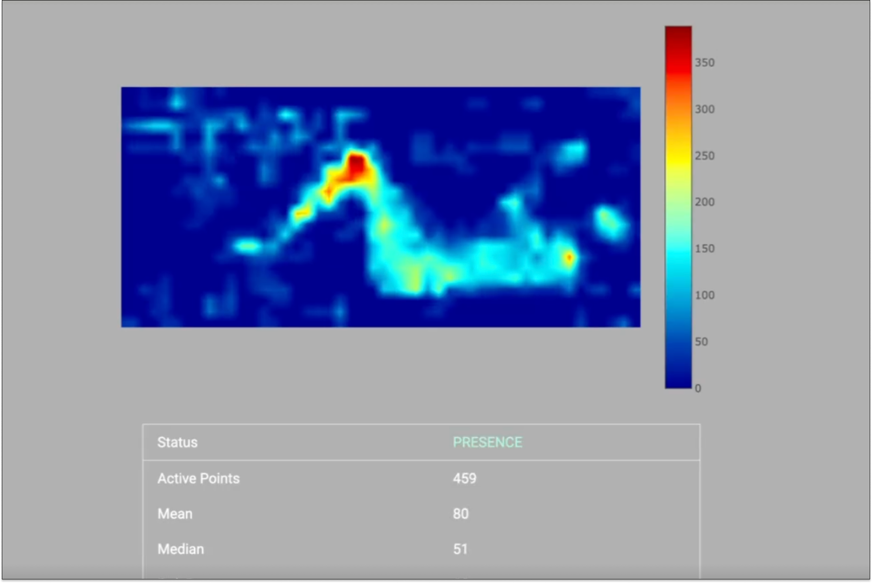Select the Mean row label
Screen dimensions: 872x583
[173, 514]
